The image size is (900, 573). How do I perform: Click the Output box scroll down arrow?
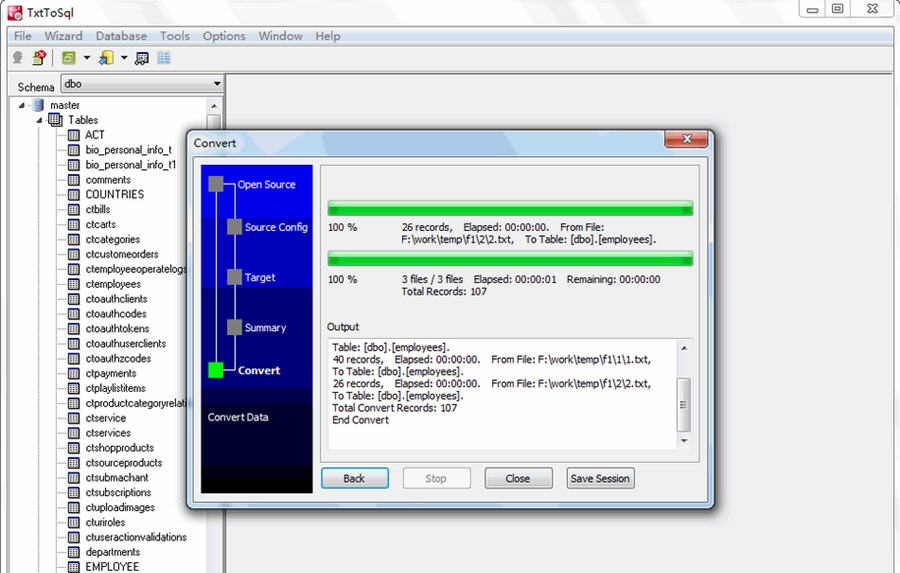pyautogui.click(x=684, y=441)
